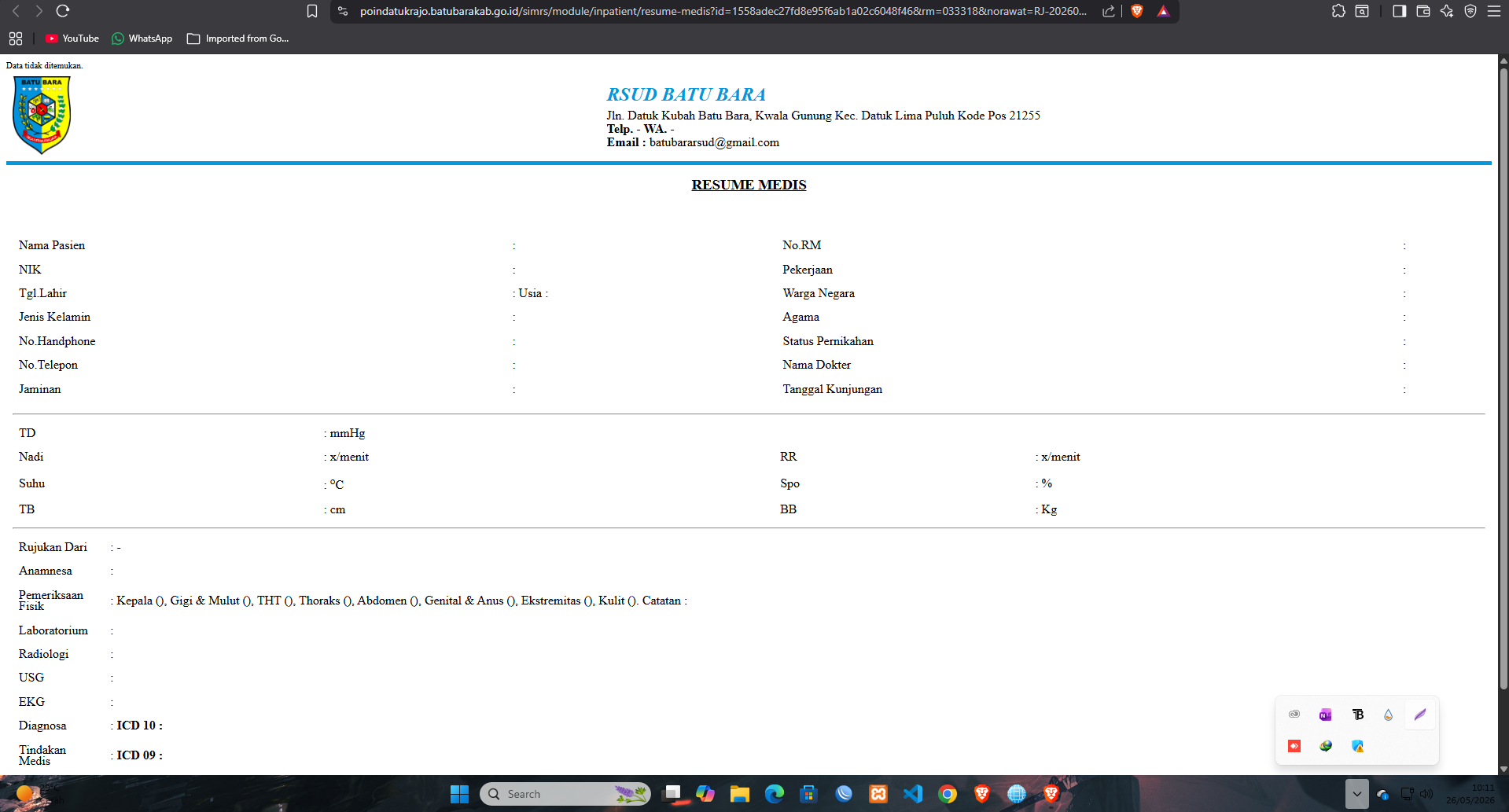
Task: Collapse the hidden tray icons chevron
Action: [x=1356, y=794]
